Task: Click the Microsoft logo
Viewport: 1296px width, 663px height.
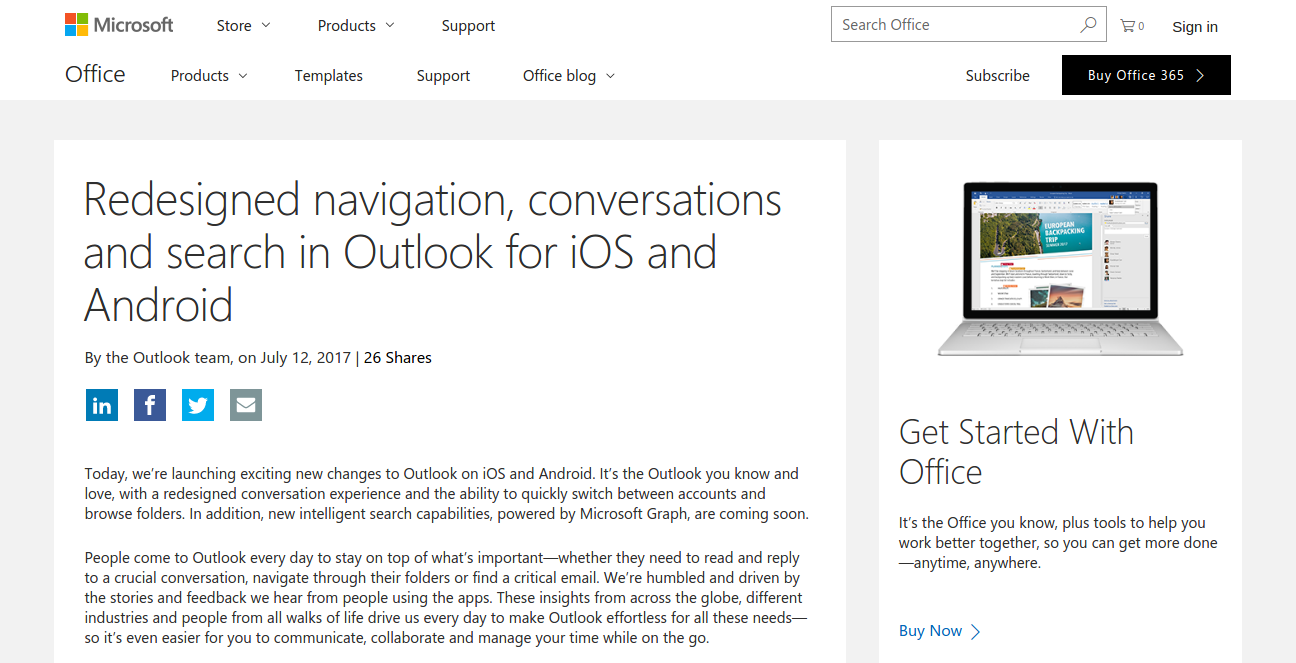Action: point(119,25)
